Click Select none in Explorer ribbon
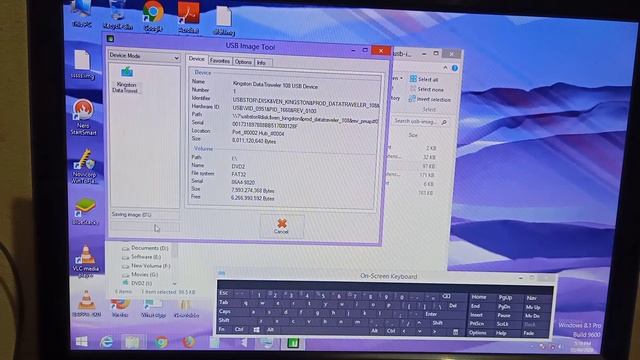Image resolution: width=640 pixels, height=360 pixels. (x=427, y=89)
